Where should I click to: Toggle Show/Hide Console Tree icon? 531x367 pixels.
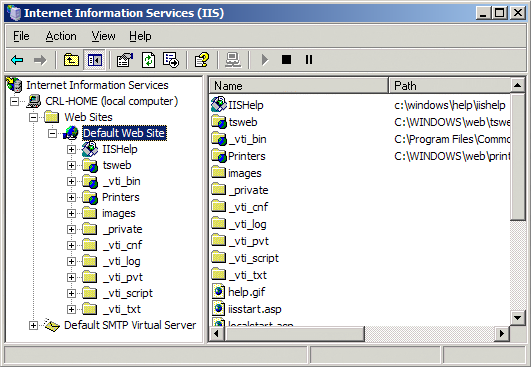[94, 60]
